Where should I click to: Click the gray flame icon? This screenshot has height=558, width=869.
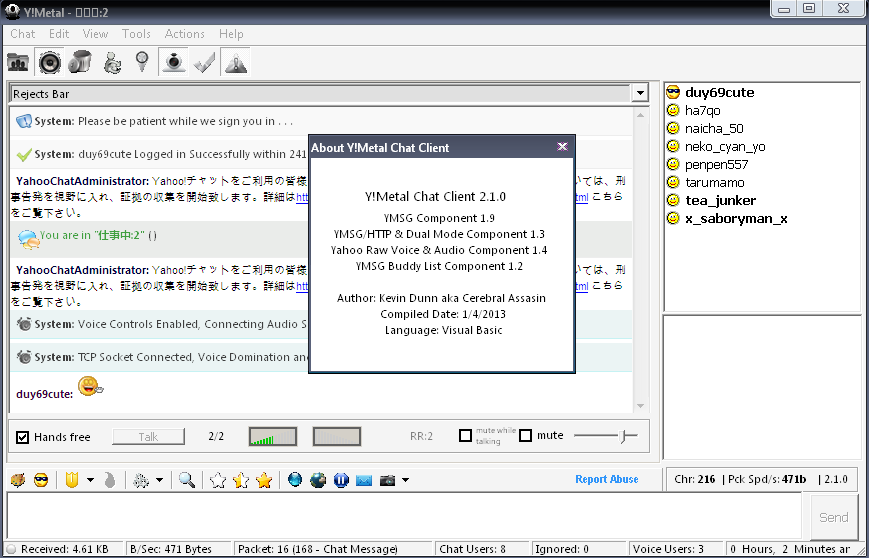pos(110,480)
